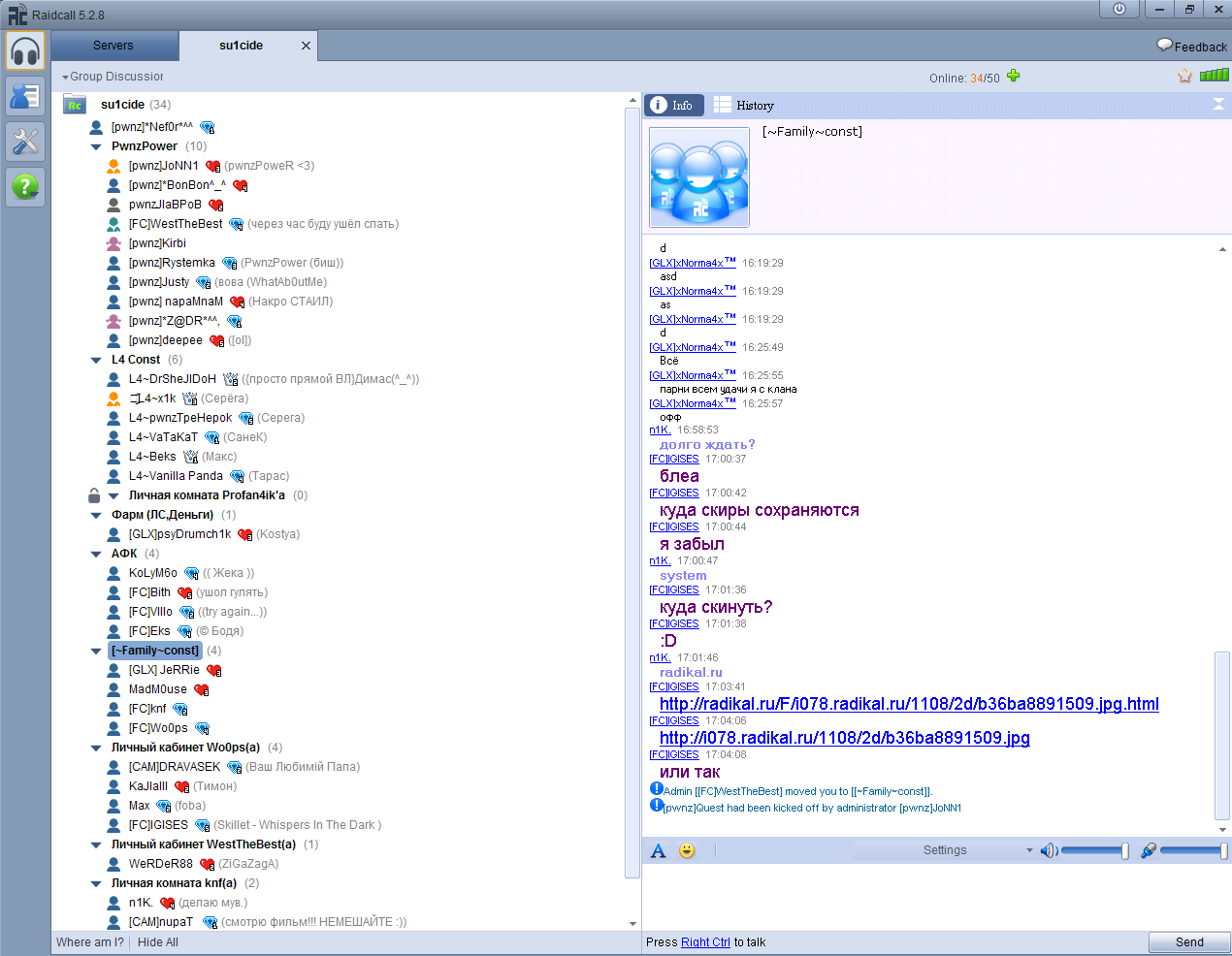Select user [CAM]DRAVASEK
1232x956 pixels.
175,767
